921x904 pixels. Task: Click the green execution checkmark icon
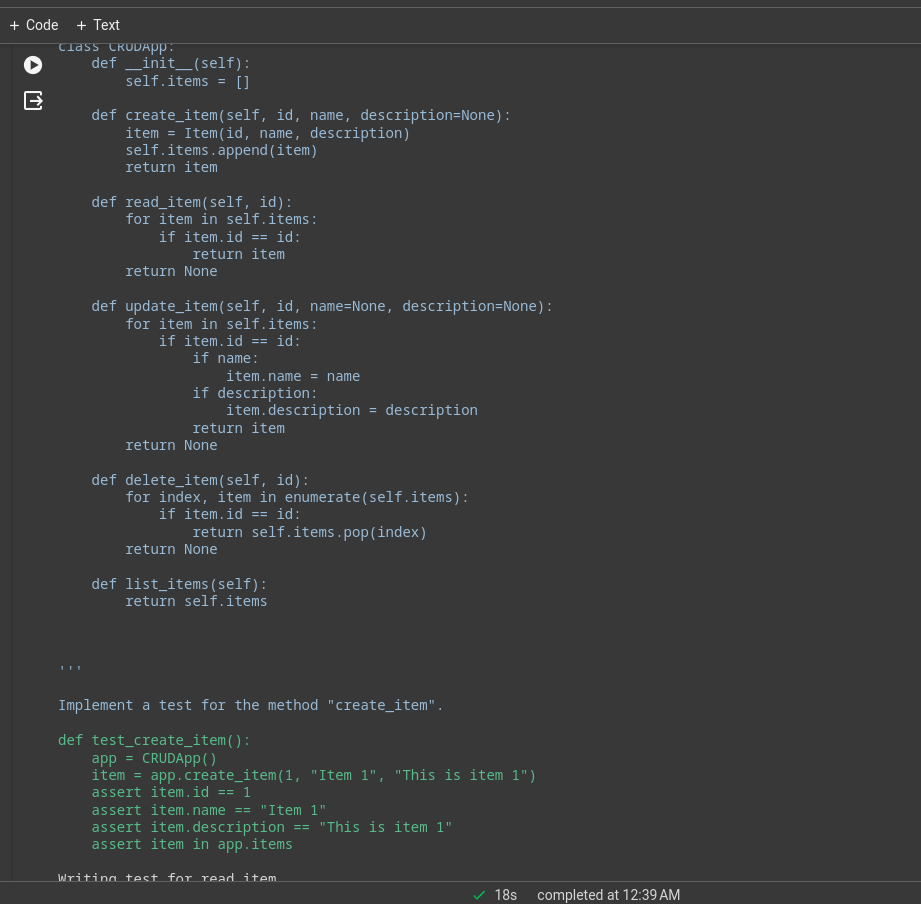(479, 895)
